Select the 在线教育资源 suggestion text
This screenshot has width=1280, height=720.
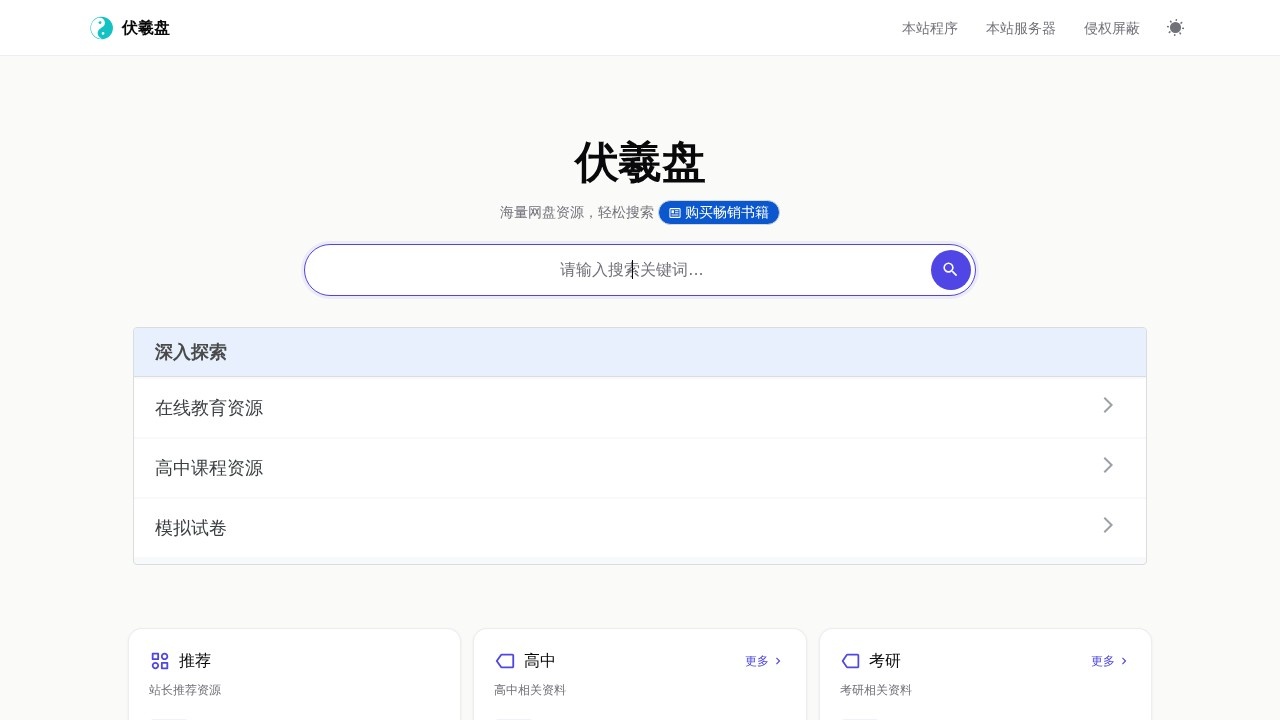coord(209,408)
